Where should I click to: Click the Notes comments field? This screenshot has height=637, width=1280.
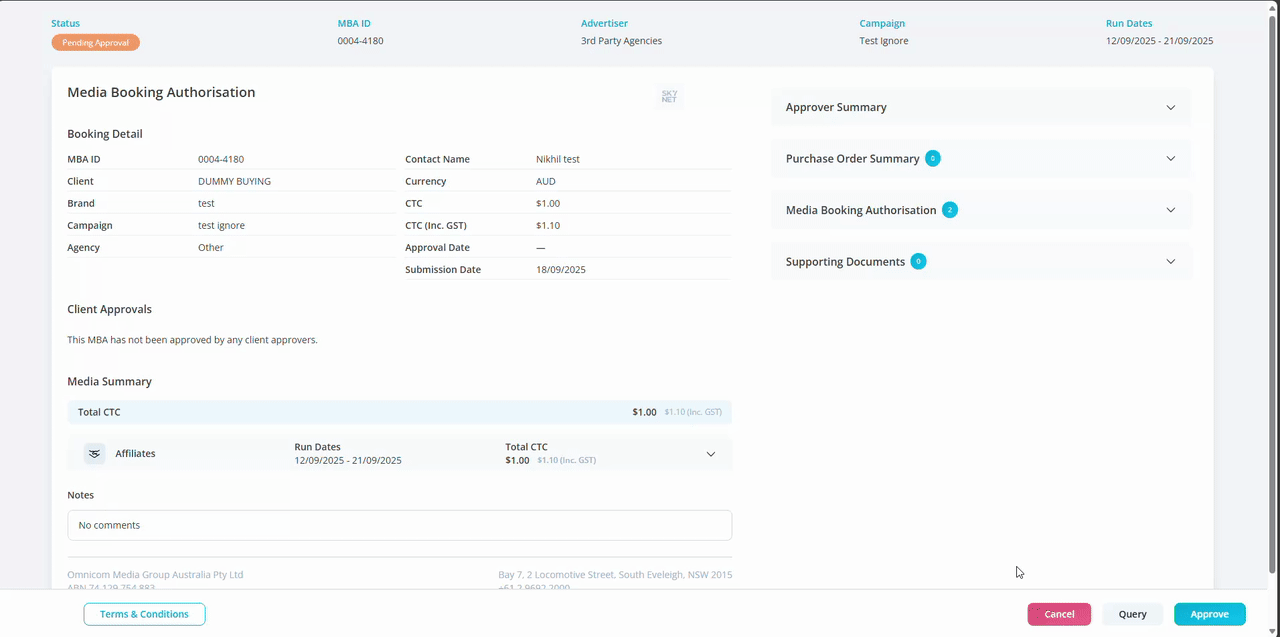pyautogui.click(x=399, y=525)
